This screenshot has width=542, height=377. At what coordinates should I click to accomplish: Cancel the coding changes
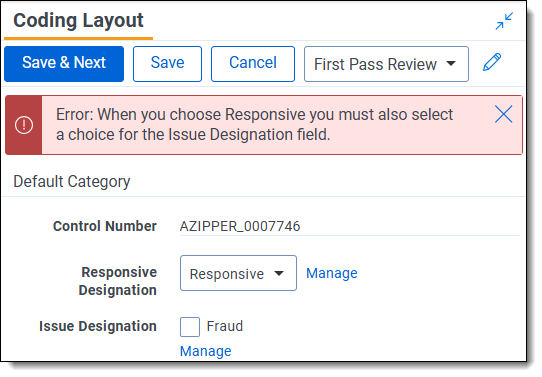click(x=253, y=64)
